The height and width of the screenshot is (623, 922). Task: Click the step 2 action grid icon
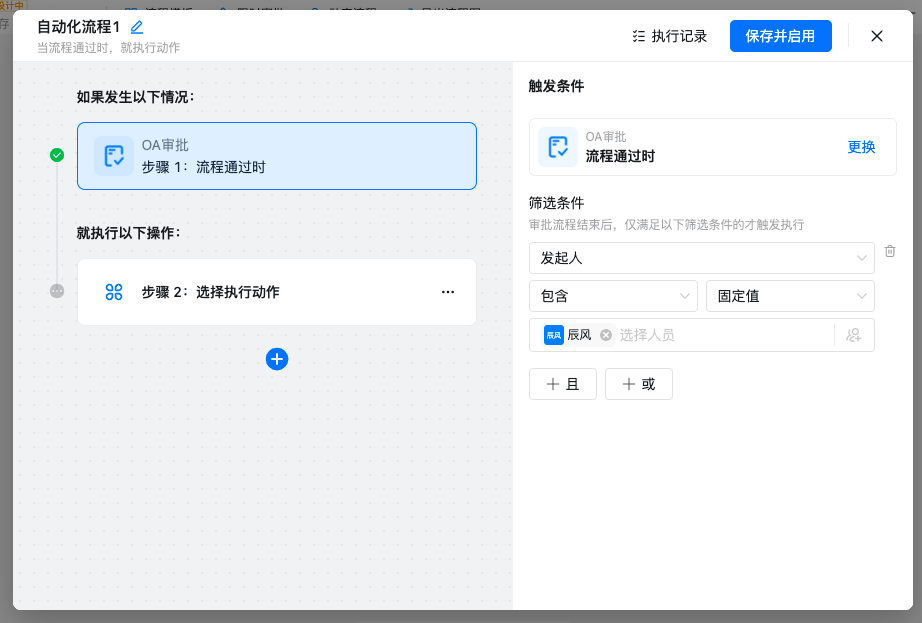114,292
